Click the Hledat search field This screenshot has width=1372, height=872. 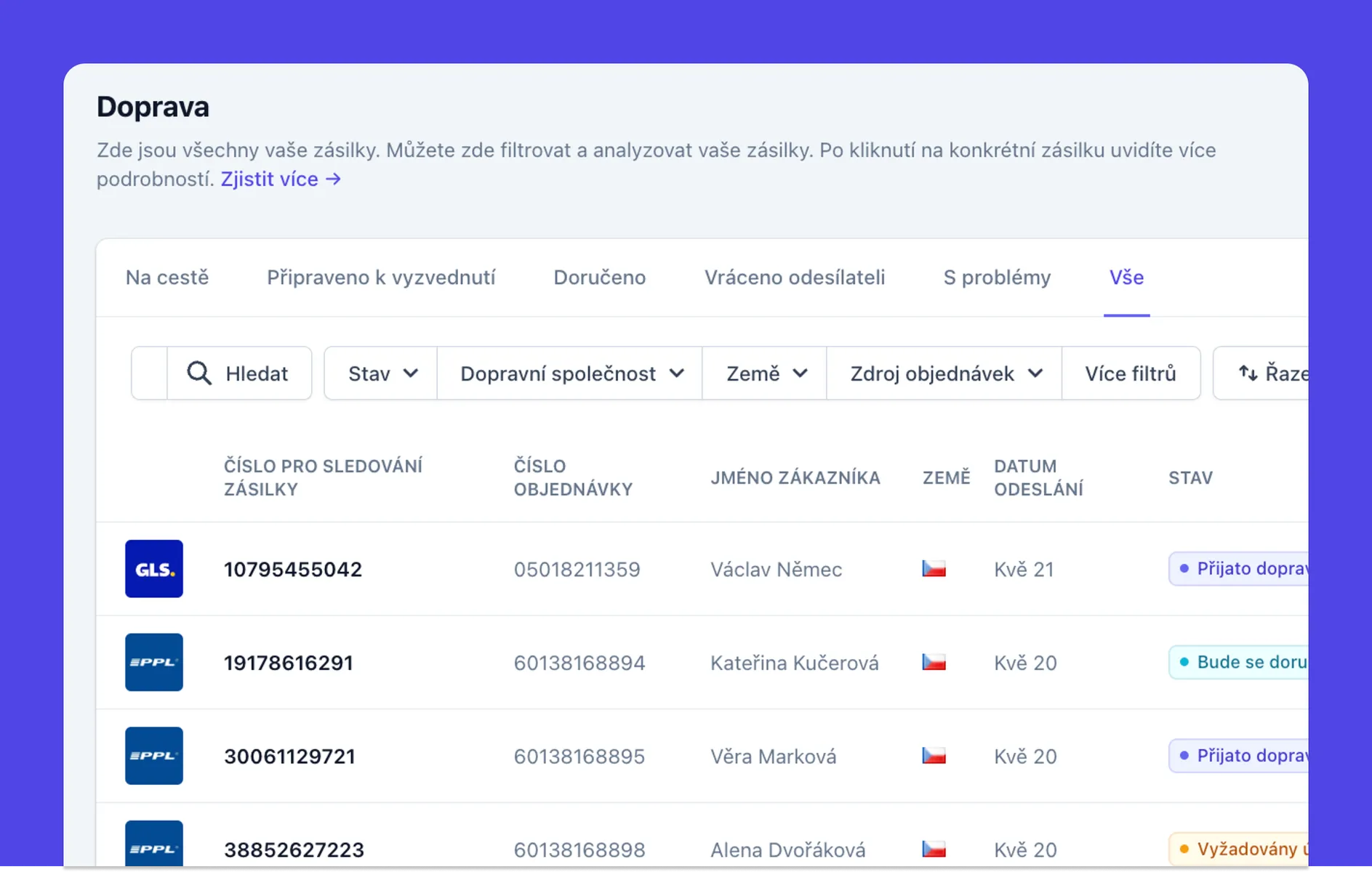pyautogui.click(x=256, y=374)
